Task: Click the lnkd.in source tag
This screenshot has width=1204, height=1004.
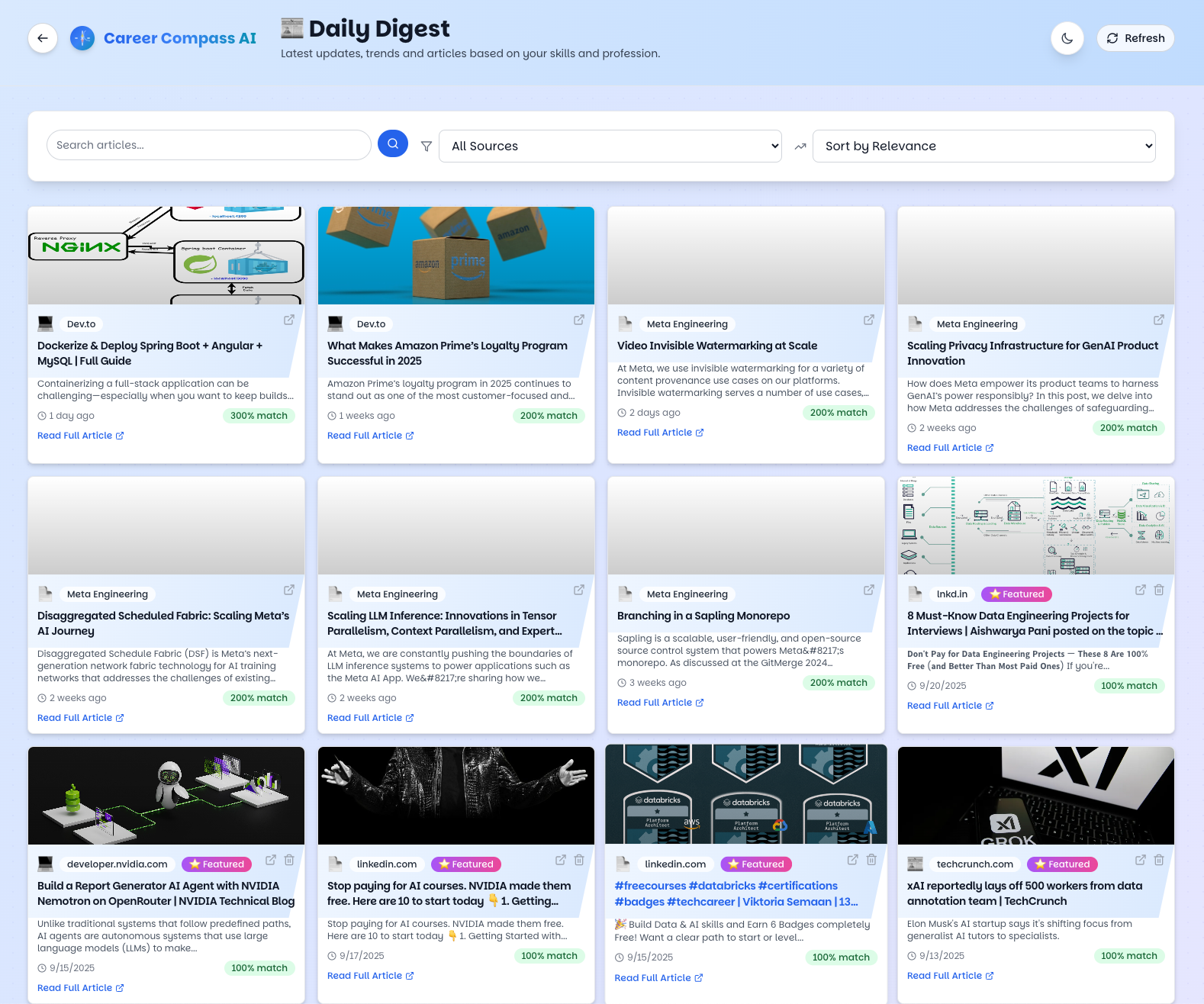Action: 952,594
